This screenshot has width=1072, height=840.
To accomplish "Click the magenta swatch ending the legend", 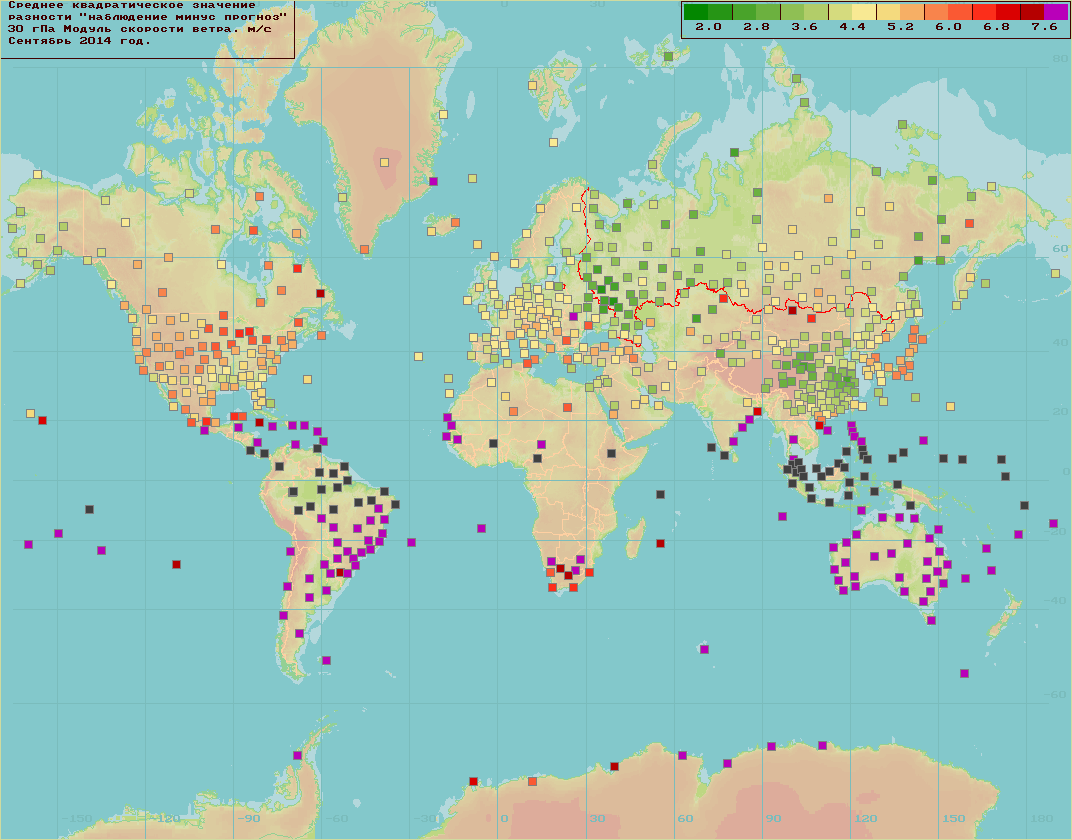I will 1056,12.
